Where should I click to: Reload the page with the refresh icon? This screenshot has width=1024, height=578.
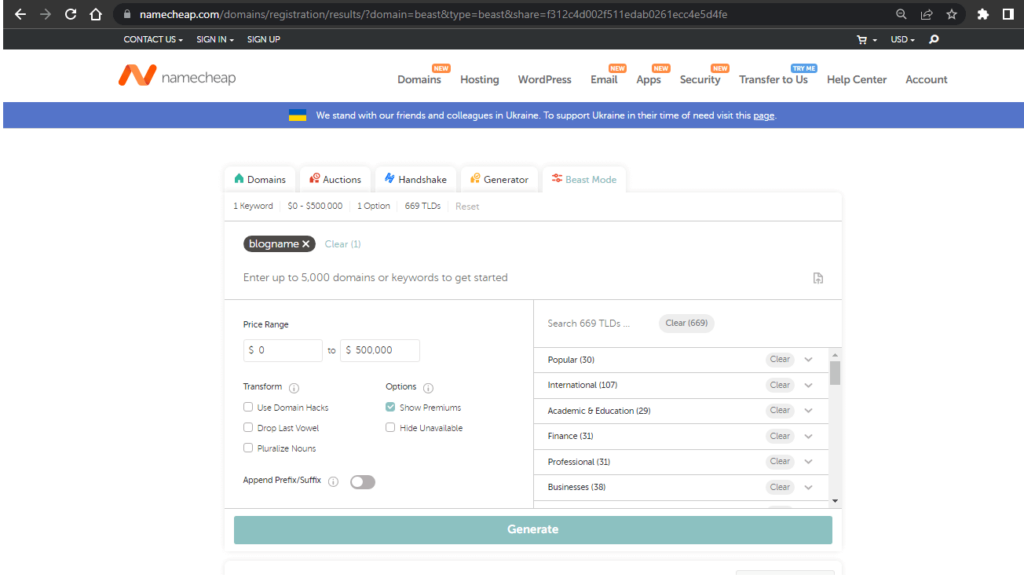[71, 14]
